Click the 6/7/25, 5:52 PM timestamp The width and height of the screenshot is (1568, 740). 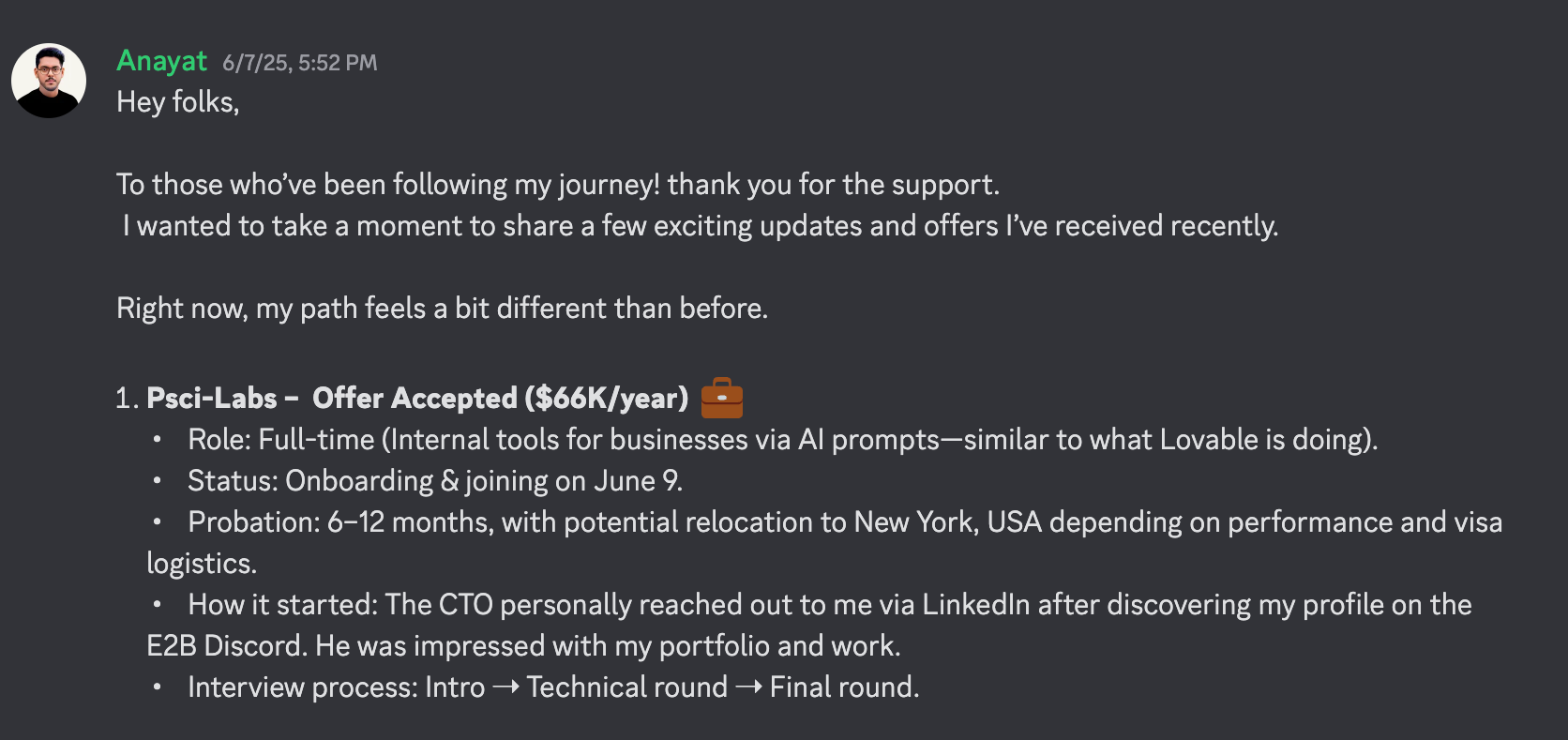click(299, 63)
